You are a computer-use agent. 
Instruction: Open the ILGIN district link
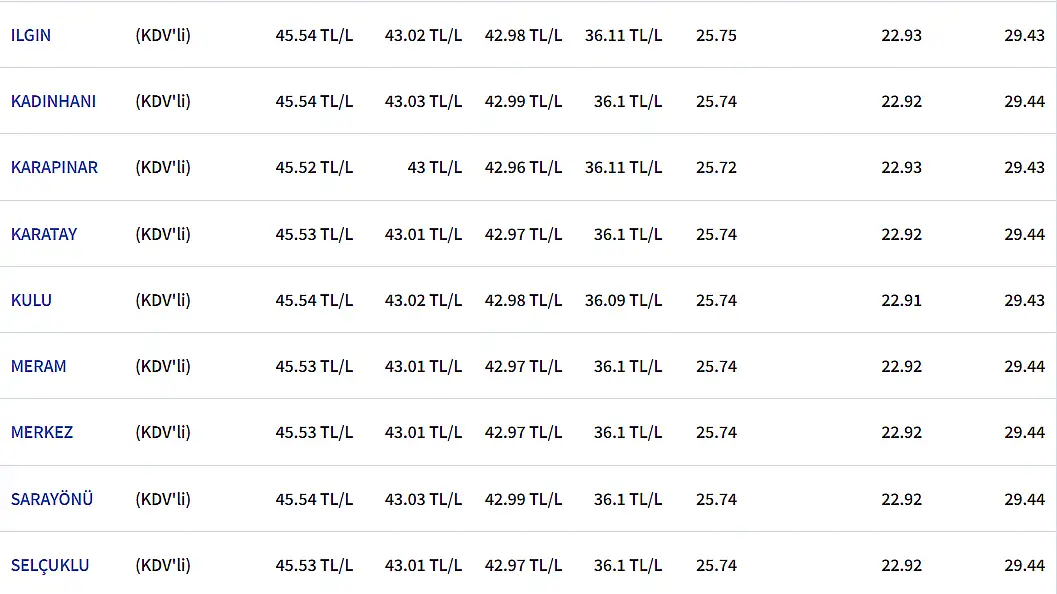click(31, 35)
